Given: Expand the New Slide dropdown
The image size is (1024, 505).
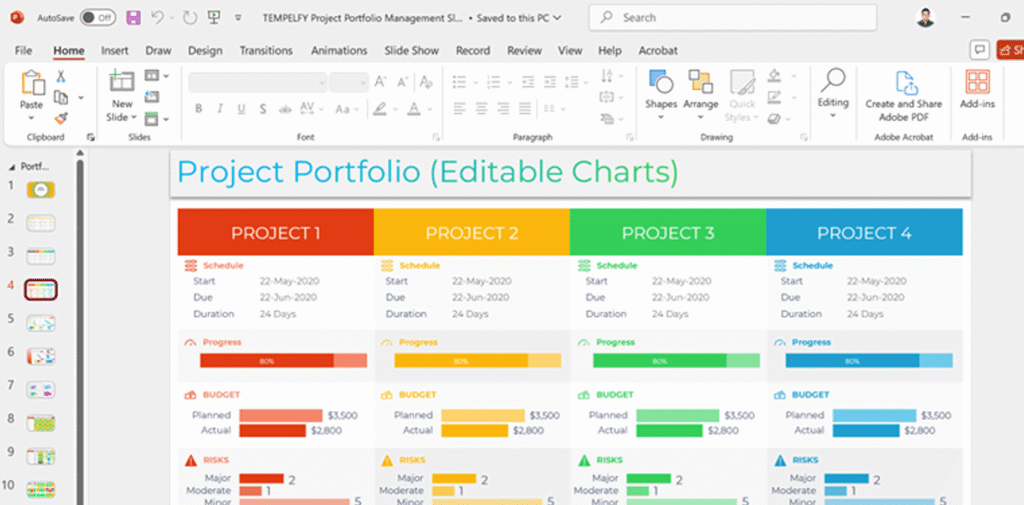Looking at the screenshot, I should [x=122, y=117].
